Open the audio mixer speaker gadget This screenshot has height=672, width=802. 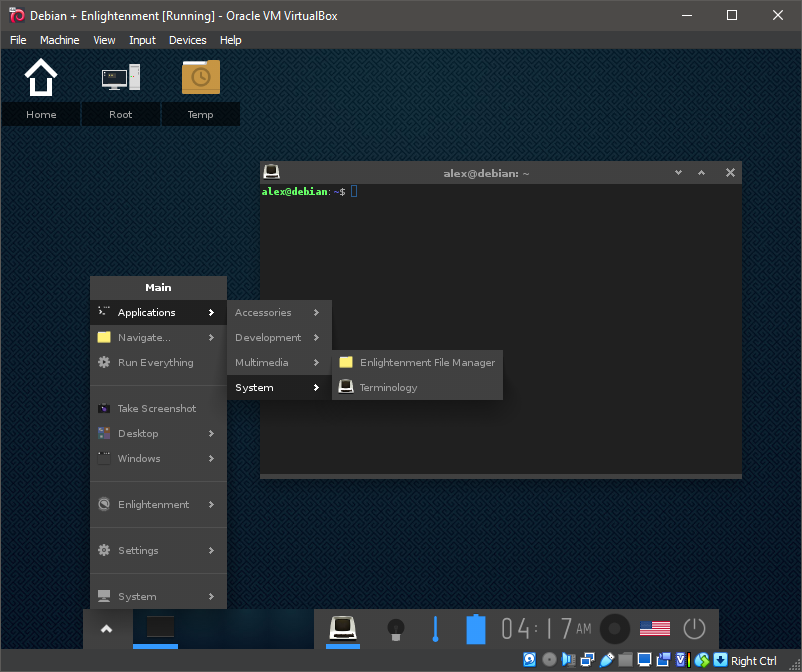615,629
